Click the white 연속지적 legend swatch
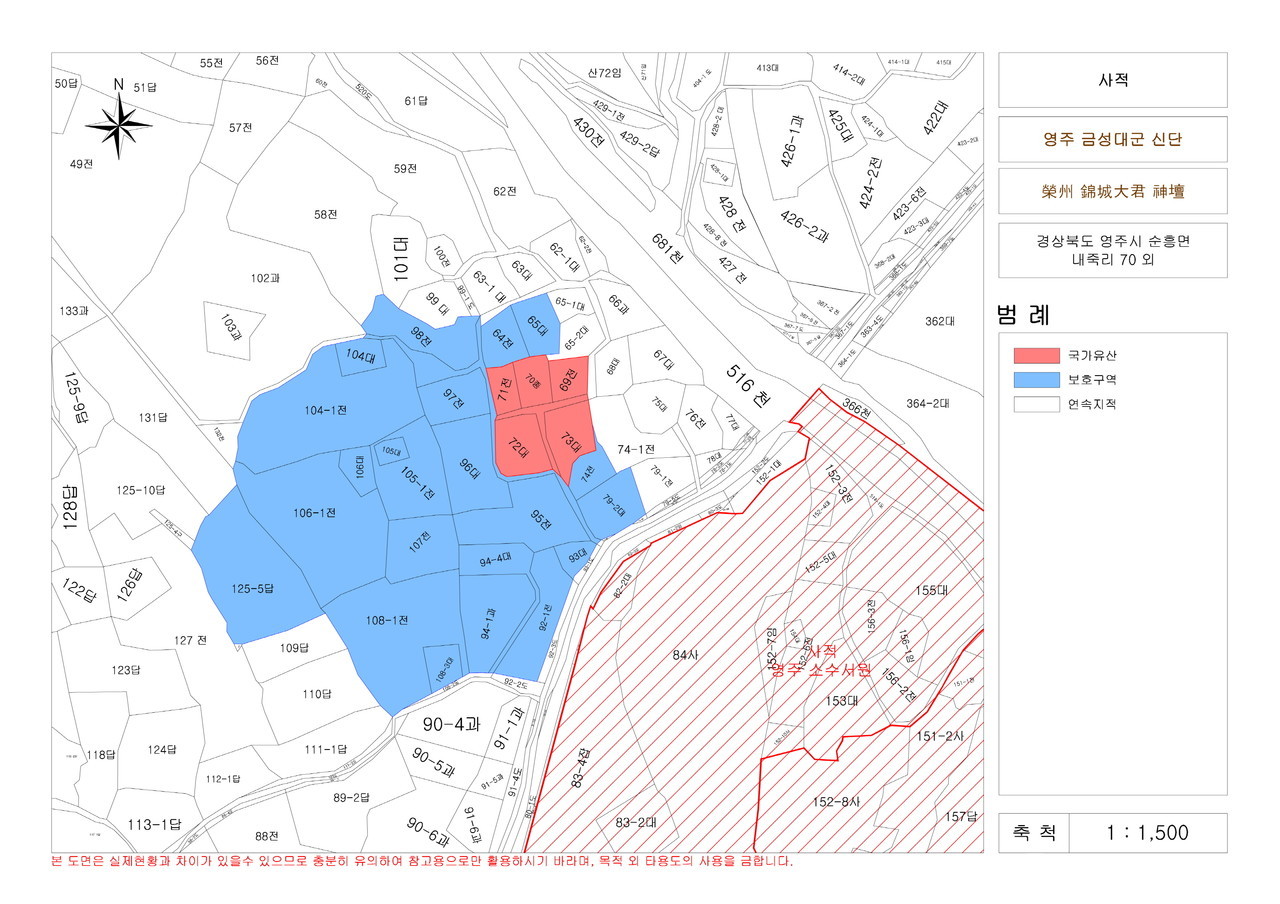 [1035, 405]
